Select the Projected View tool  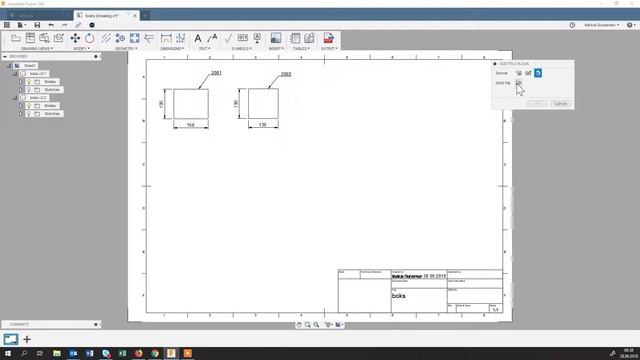(x=30, y=38)
